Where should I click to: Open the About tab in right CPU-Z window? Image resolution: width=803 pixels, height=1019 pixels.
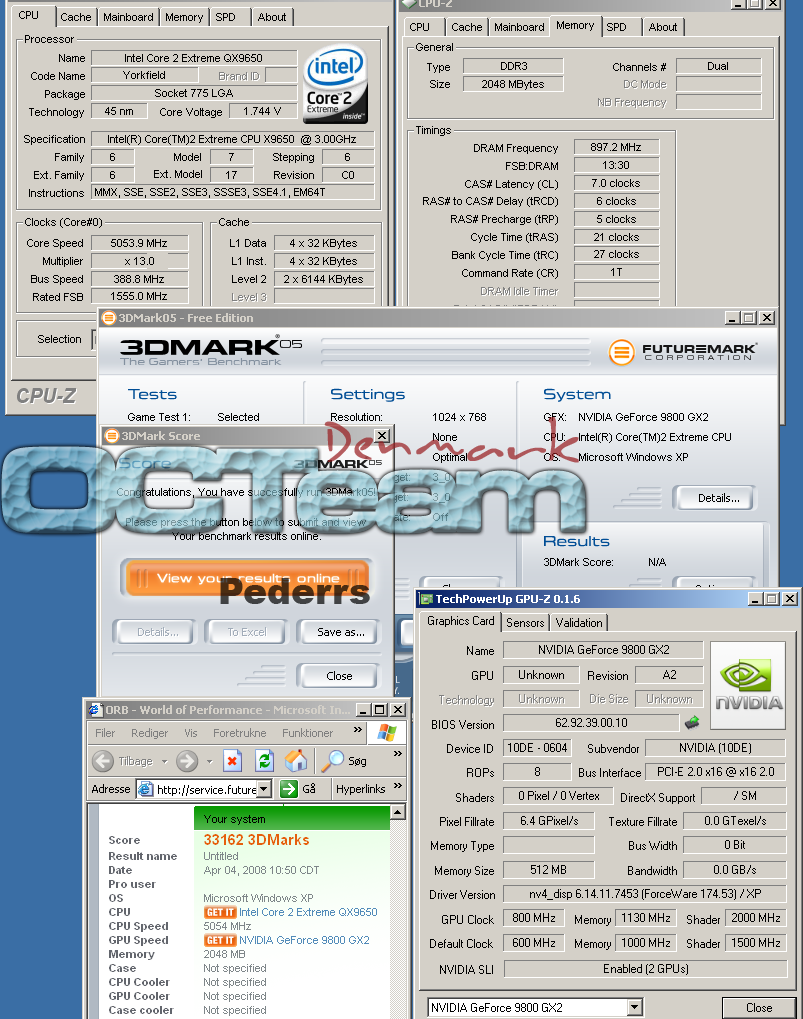tap(663, 27)
